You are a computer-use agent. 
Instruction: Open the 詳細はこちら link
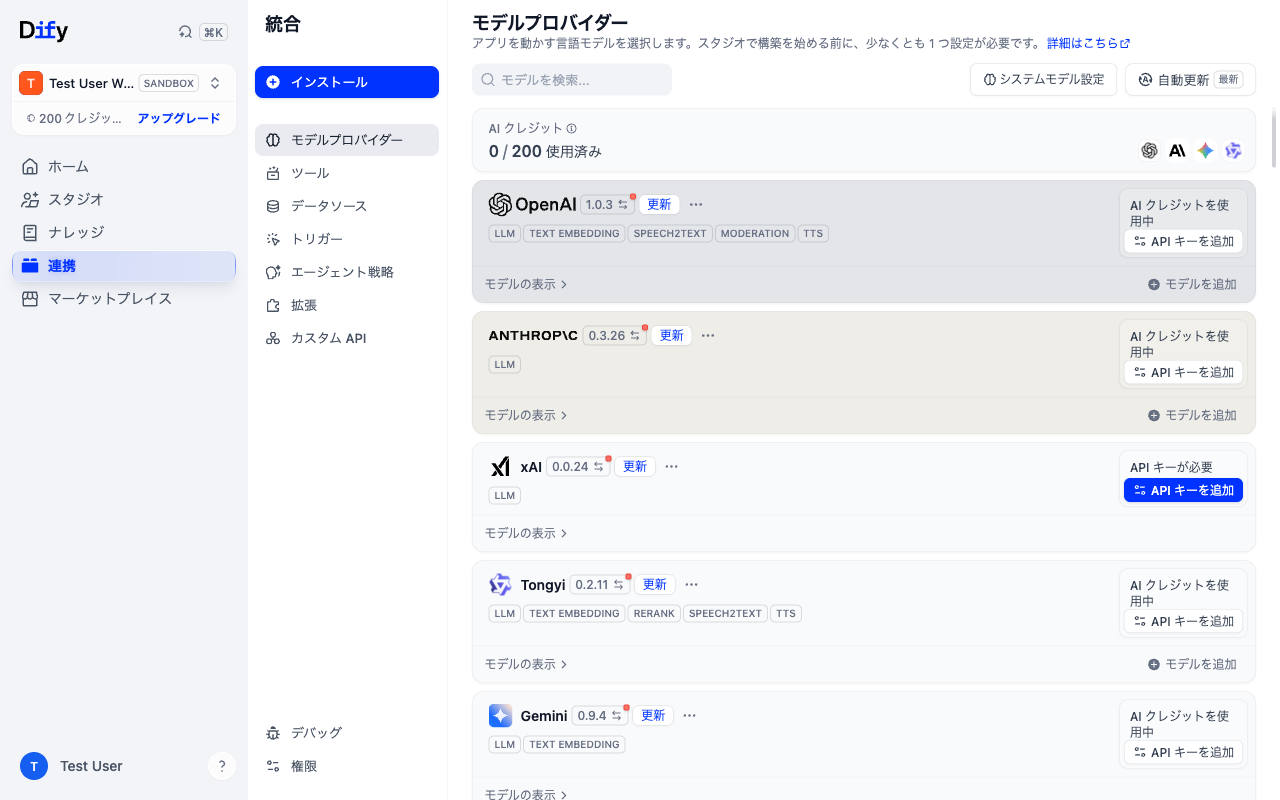tap(1088, 44)
